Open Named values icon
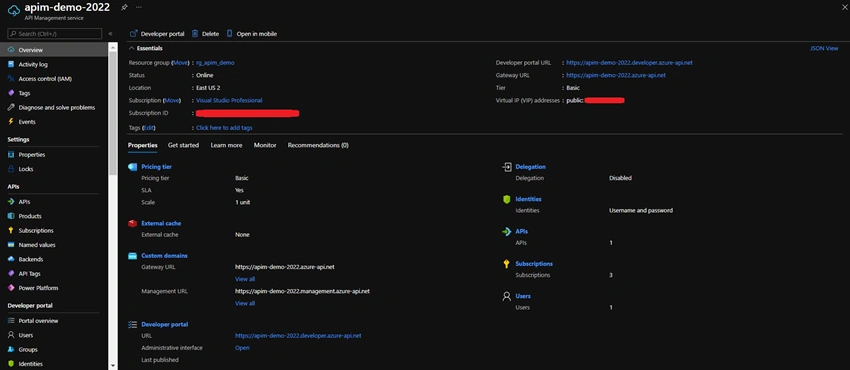Screen dimensions: 850x370 tap(11, 245)
